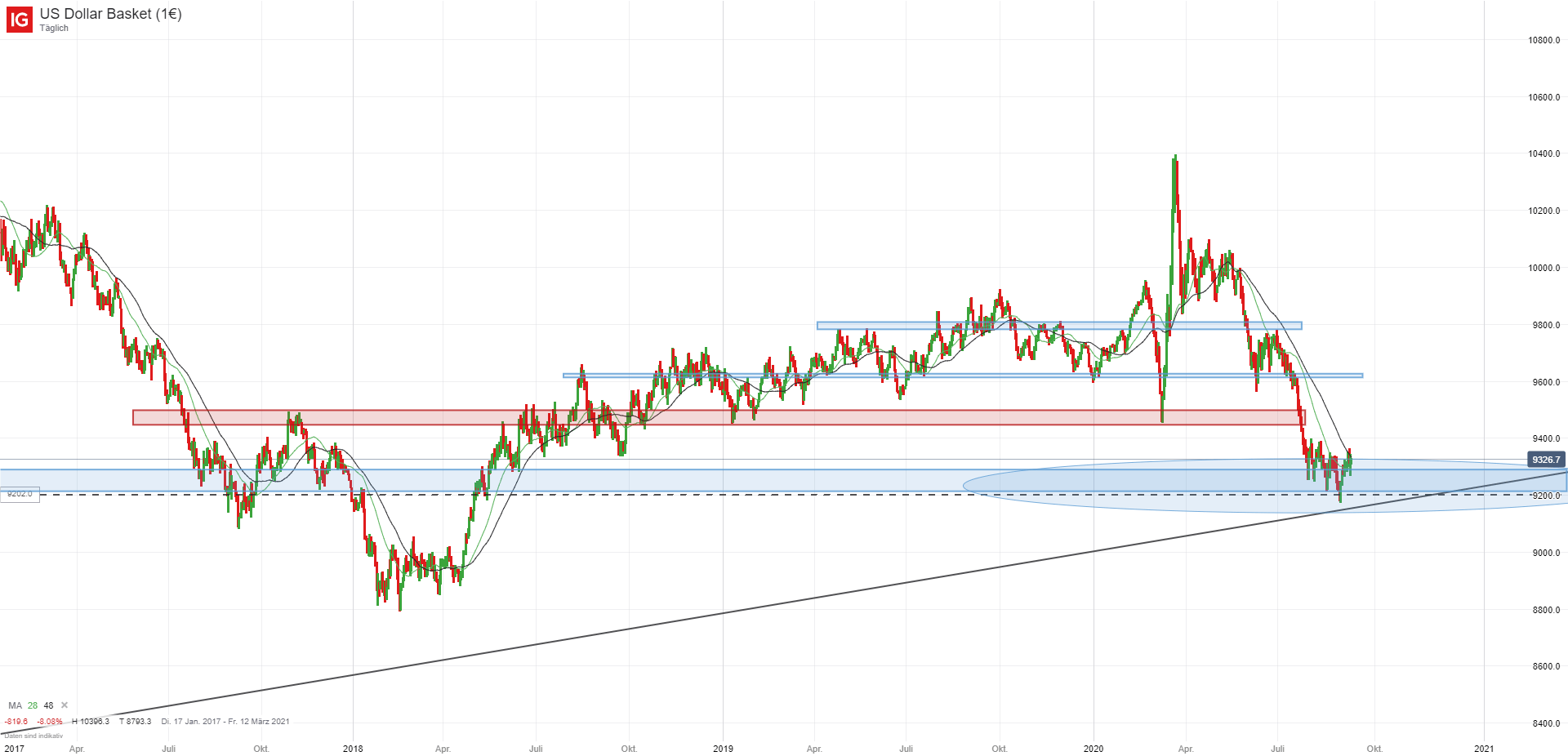Viewport: 1568px width, 756px height.
Task: Click the 10400.0 price axis label
Action: pyautogui.click(x=1544, y=153)
